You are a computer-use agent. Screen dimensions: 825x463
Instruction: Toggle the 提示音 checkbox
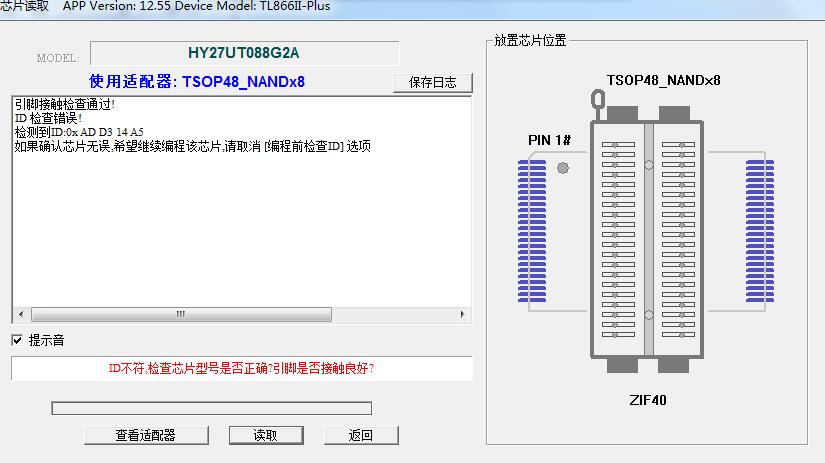(17, 340)
